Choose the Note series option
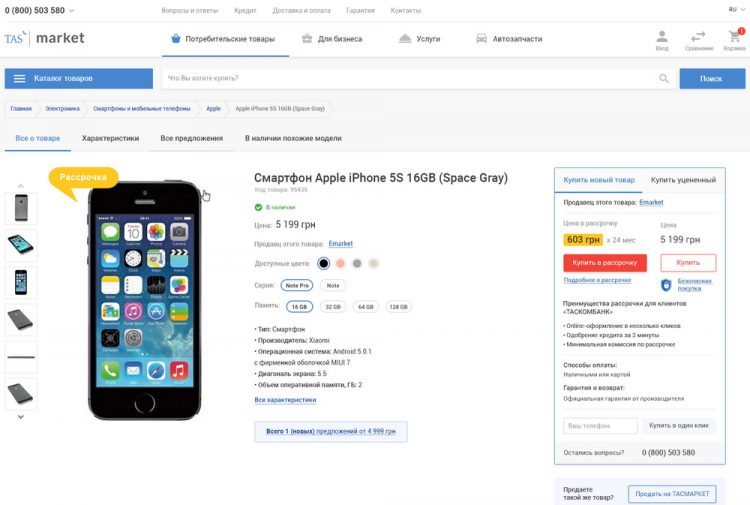 331,285
